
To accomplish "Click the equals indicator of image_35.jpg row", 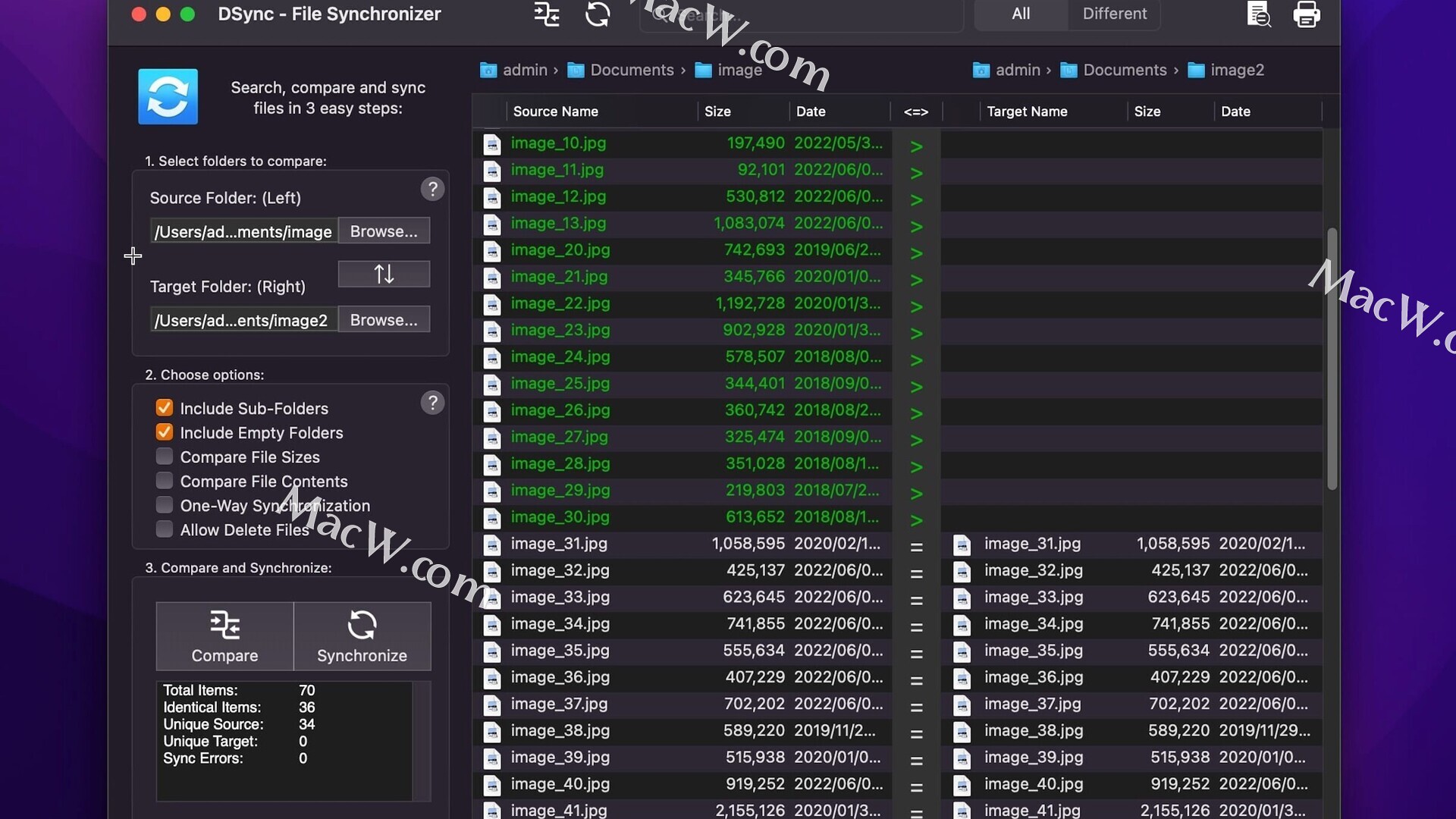I will [916, 653].
